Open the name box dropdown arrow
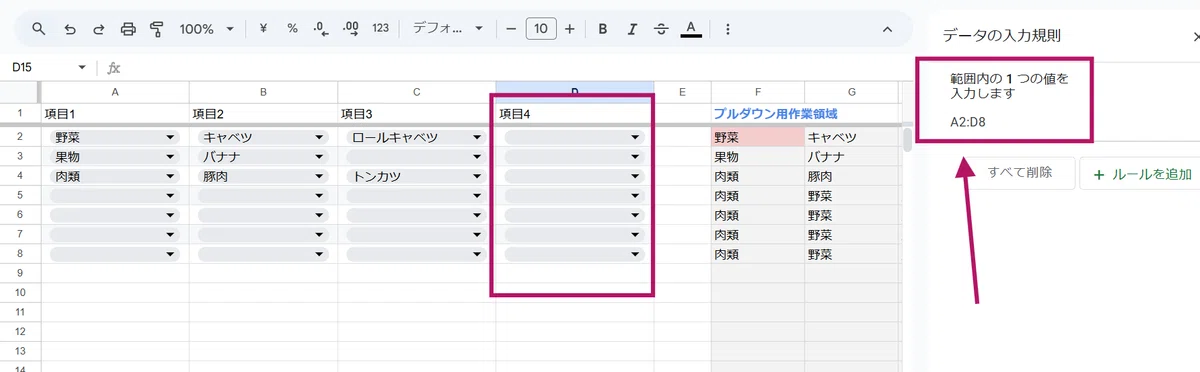The height and width of the screenshot is (372, 1200). click(82, 68)
